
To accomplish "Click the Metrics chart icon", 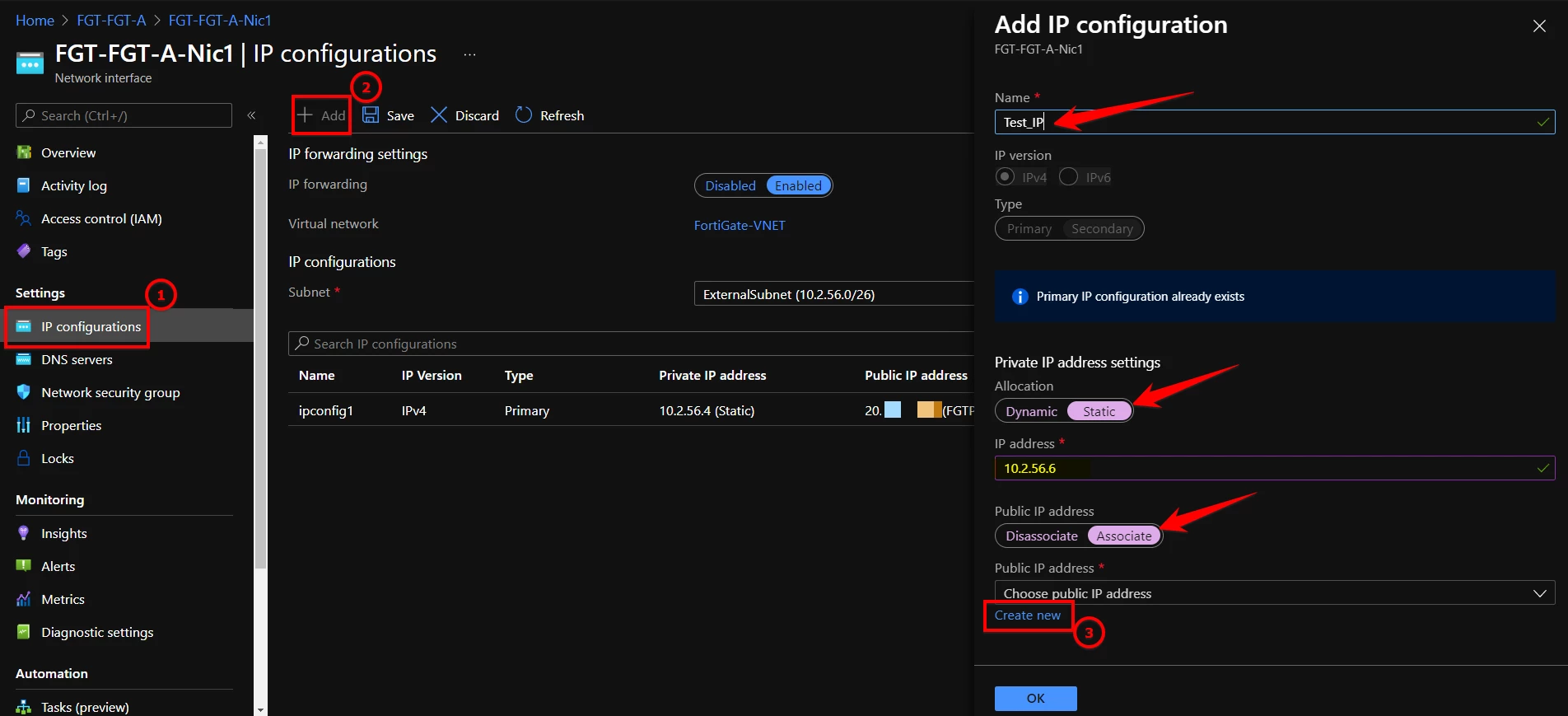I will [24, 599].
